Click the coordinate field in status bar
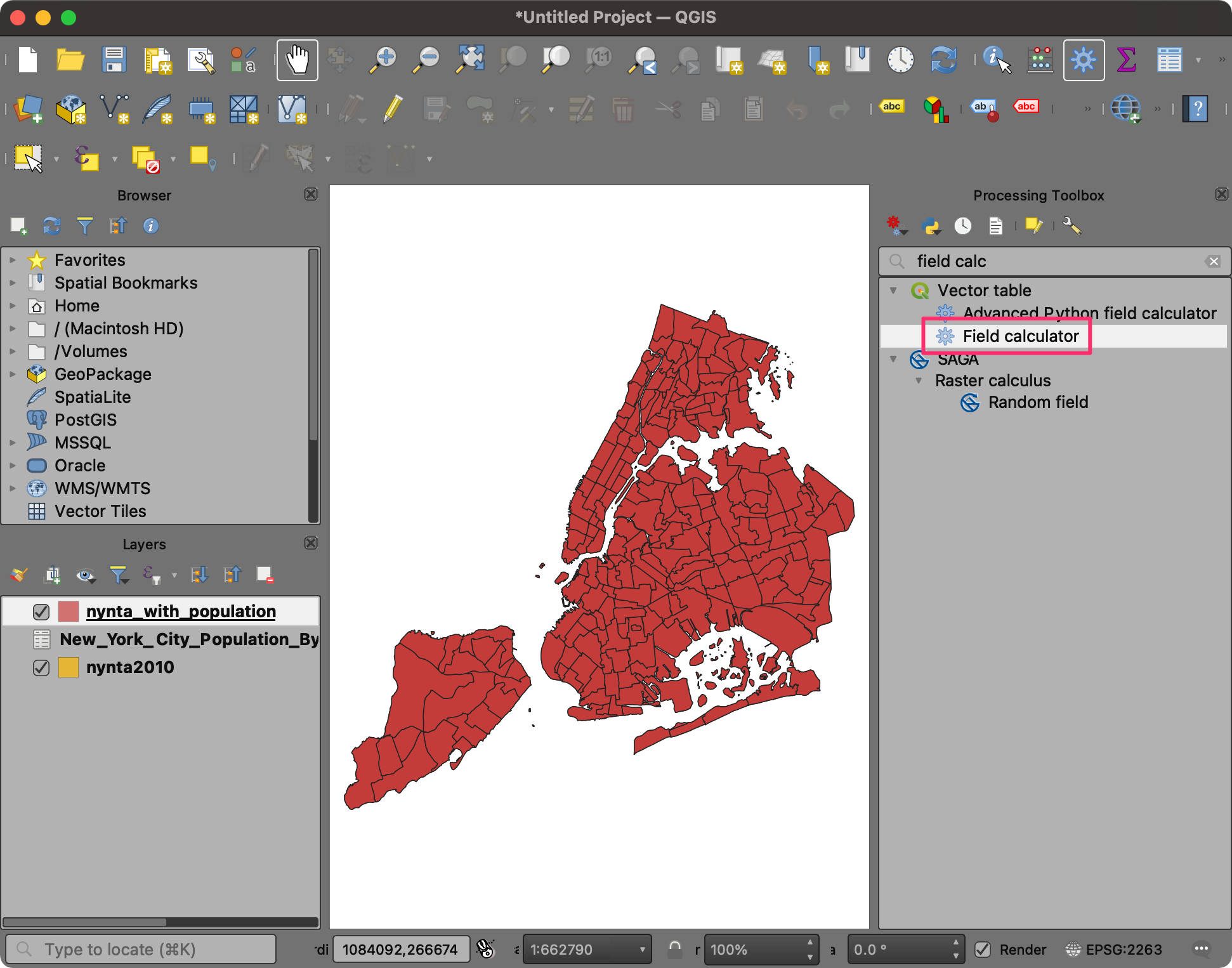Viewport: 1232px width, 968px height. click(x=401, y=949)
